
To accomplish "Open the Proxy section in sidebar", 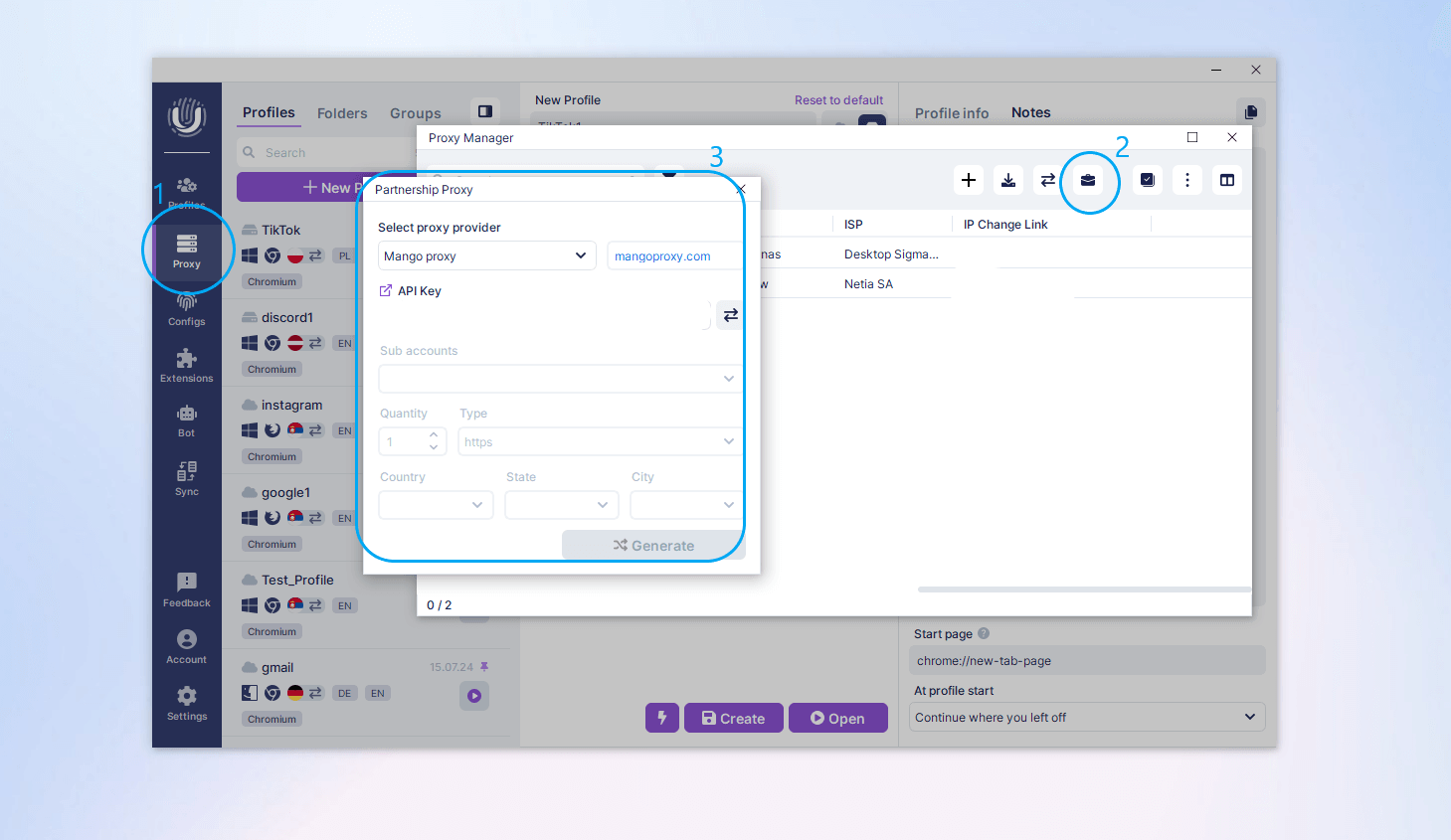I will [x=186, y=250].
